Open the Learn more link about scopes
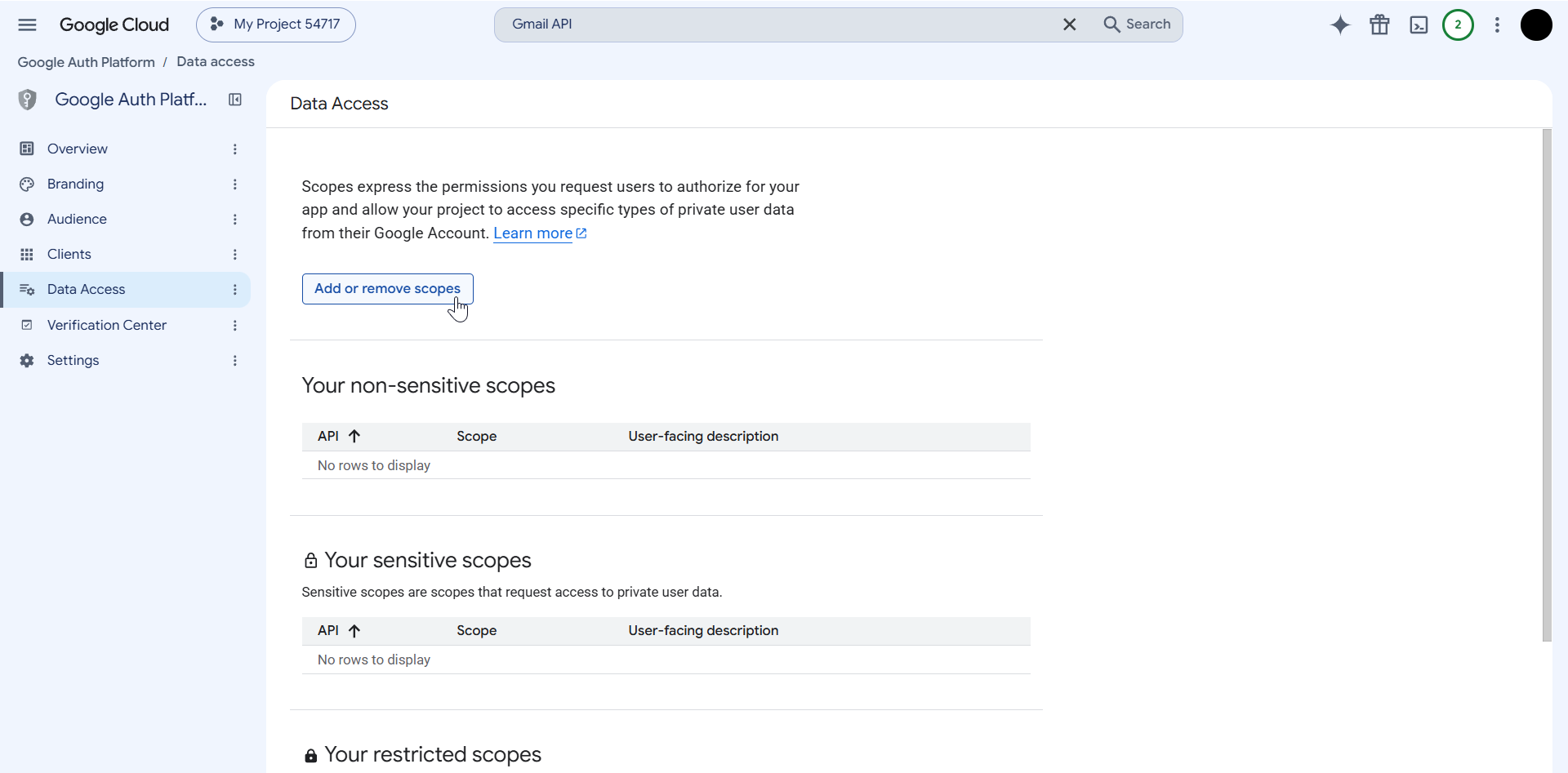1568x773 pixels. tap(540, 233)
